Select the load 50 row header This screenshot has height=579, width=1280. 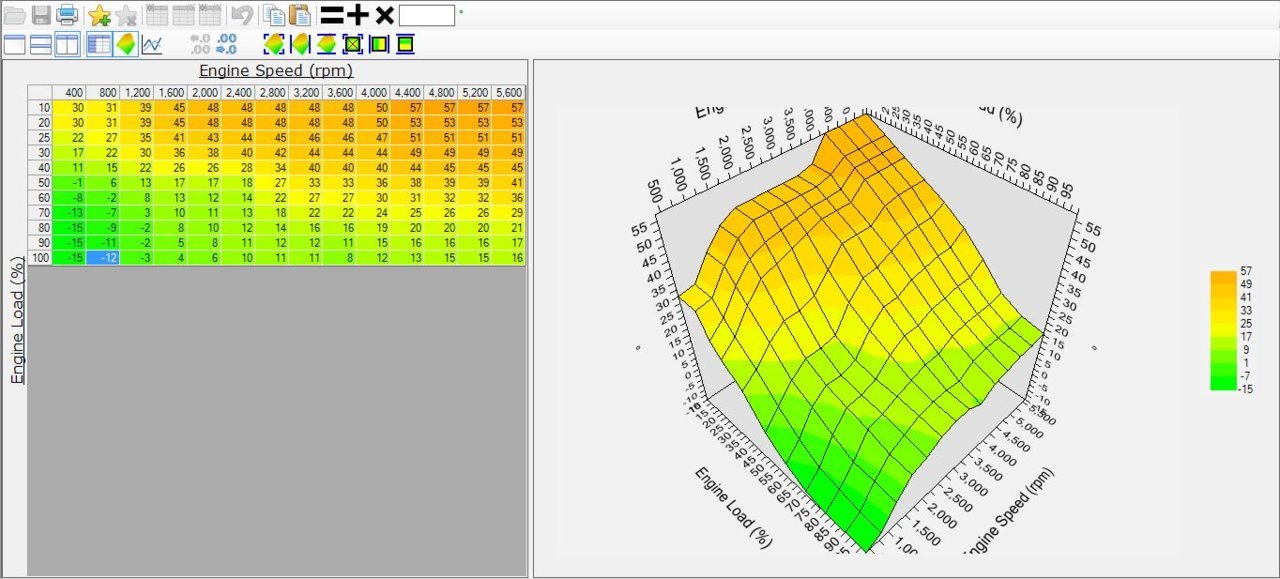tap(40, 182)
